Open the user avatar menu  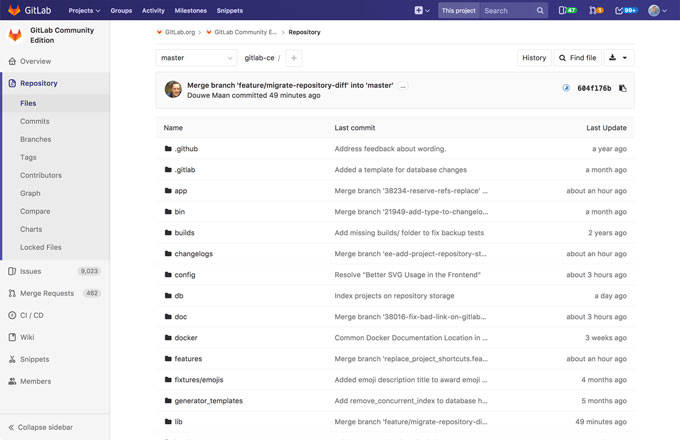657,10
